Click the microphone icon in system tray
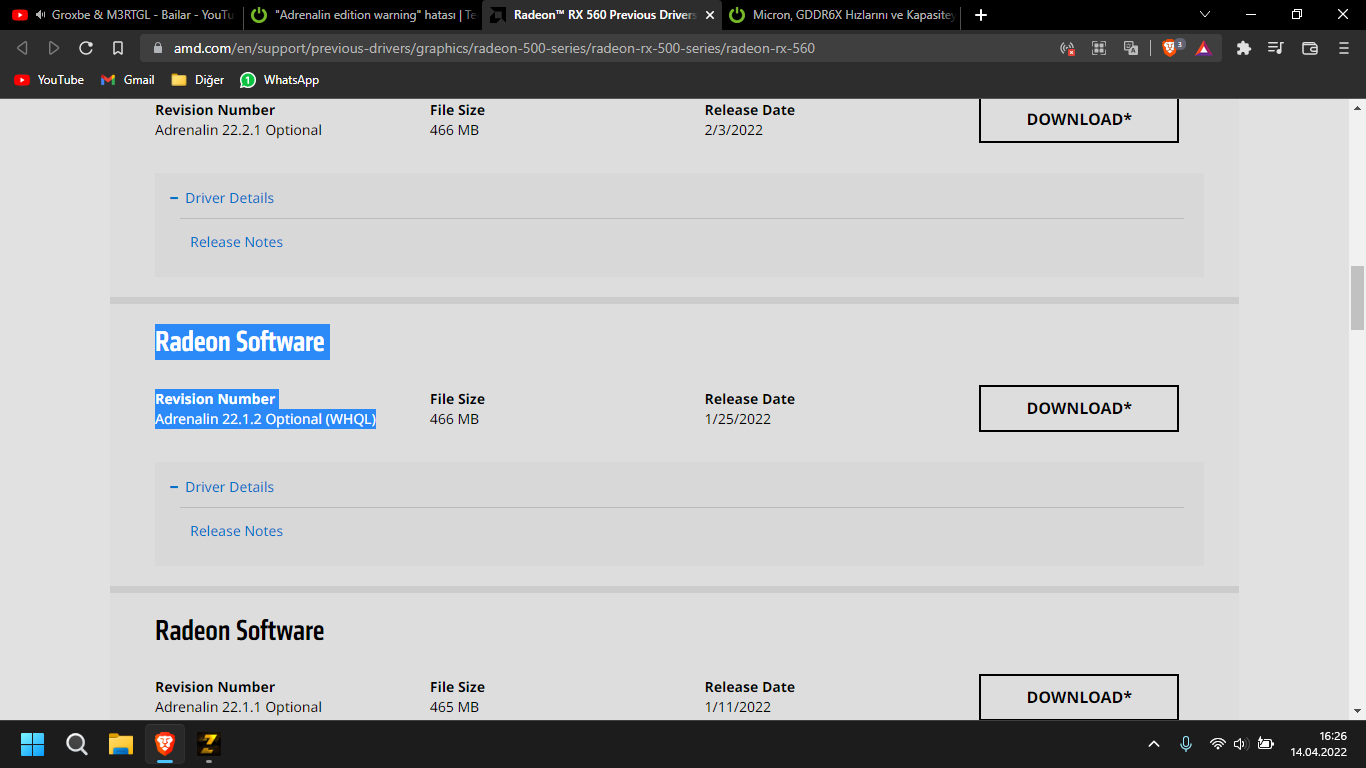Screen dimensions: 1366x768 click(1186, 744)
